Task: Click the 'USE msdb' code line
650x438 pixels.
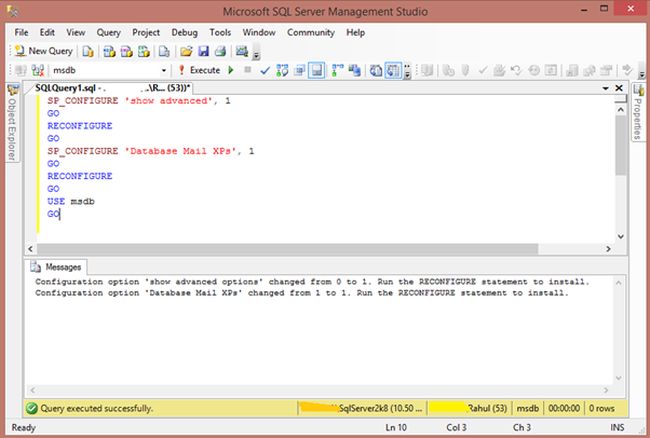Action: tap(71, 201)
